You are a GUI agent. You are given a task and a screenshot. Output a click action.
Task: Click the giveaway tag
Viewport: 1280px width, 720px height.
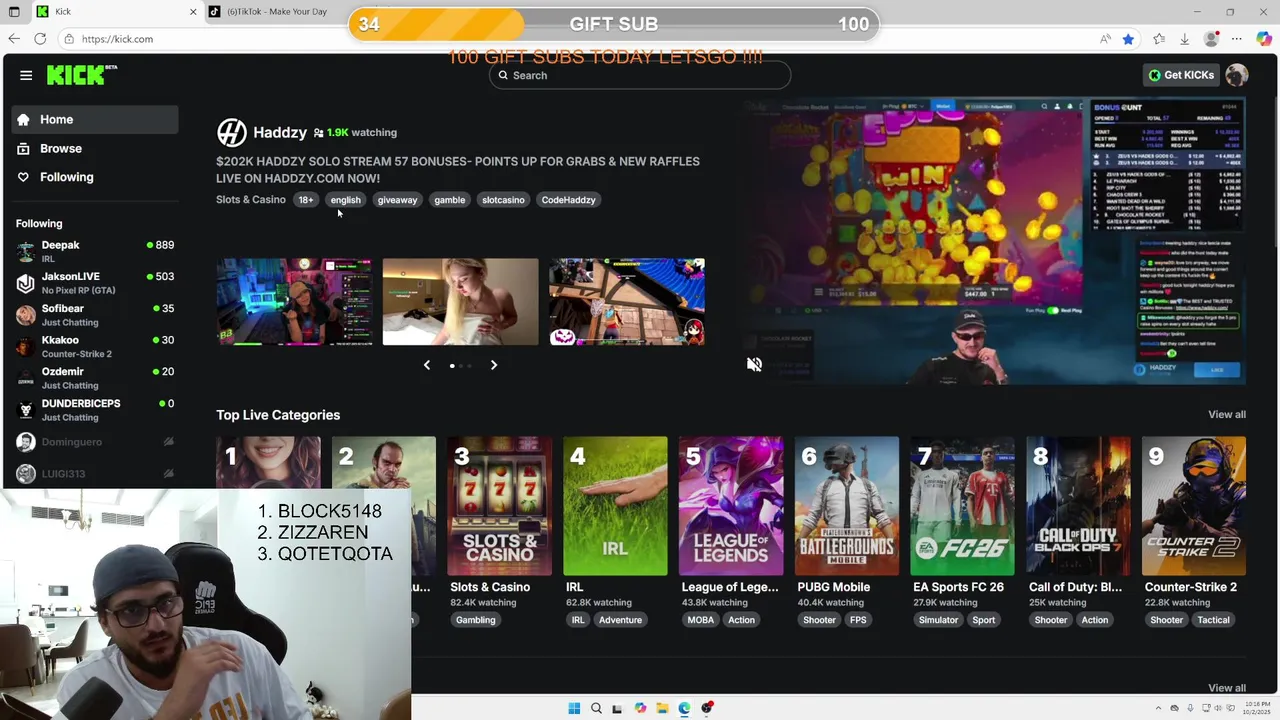[x=397, y=200]
